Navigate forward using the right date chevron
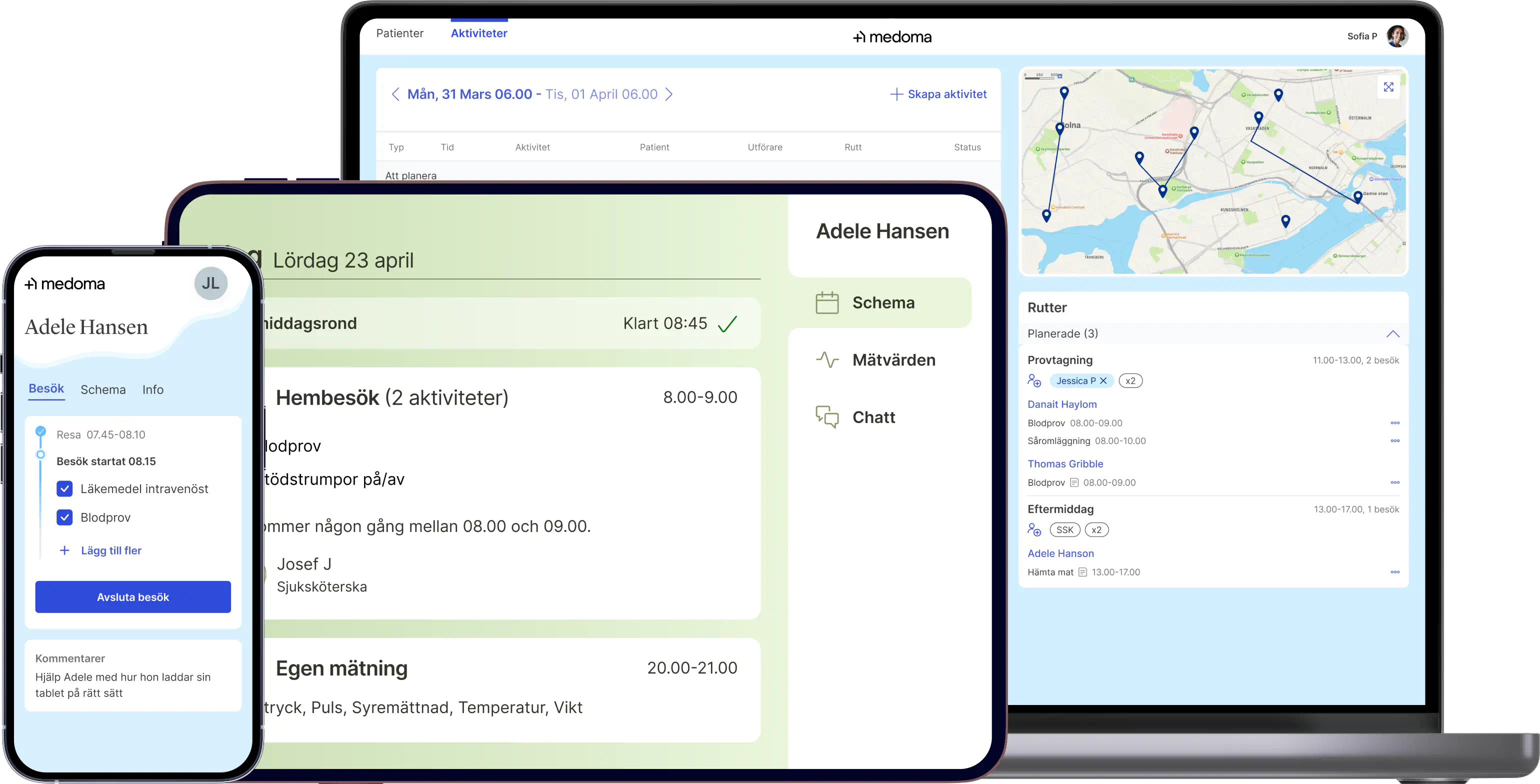This screenshot has height=784, width=1540. [669, 94]
